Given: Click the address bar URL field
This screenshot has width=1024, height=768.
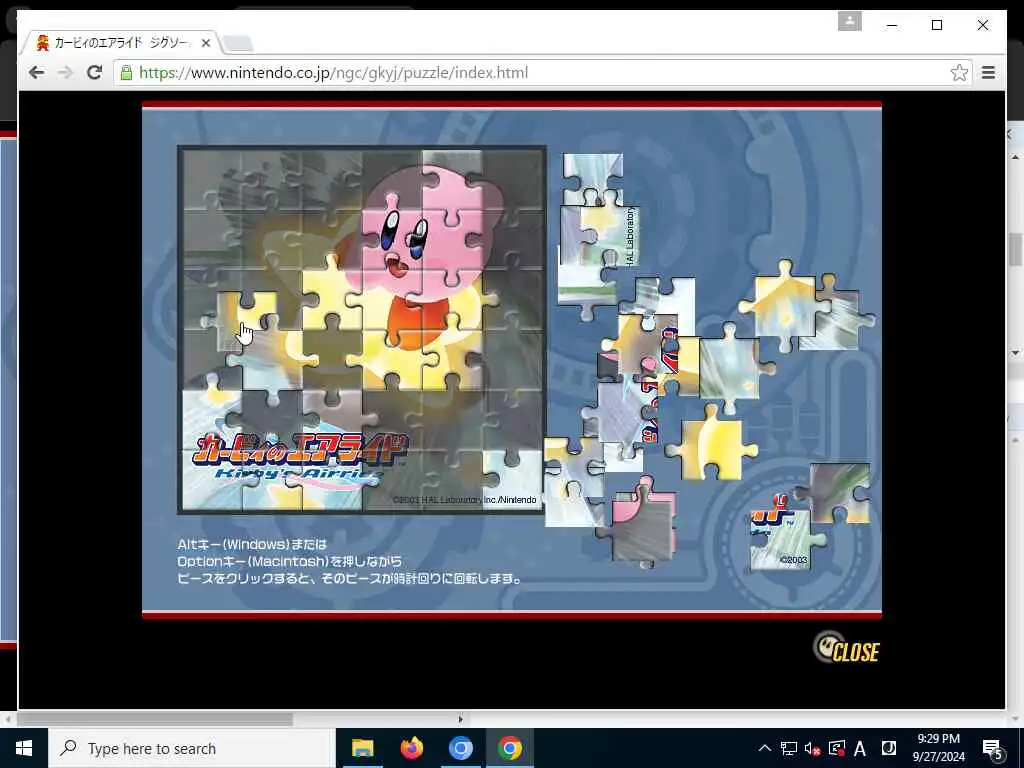Looking at the screenshot, I should tap(542, 72).
